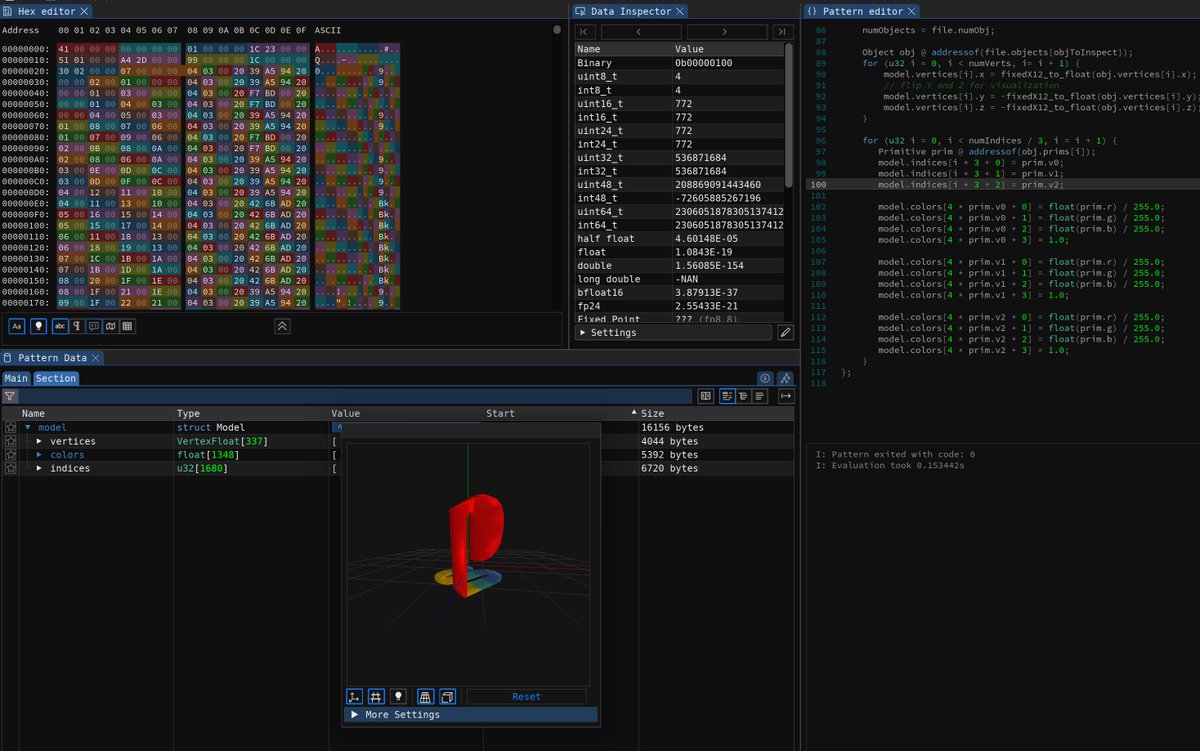Click the node graph icon above Pattern Data toolbar
This screenshot has height=751, width=1200.
point(786,378)
